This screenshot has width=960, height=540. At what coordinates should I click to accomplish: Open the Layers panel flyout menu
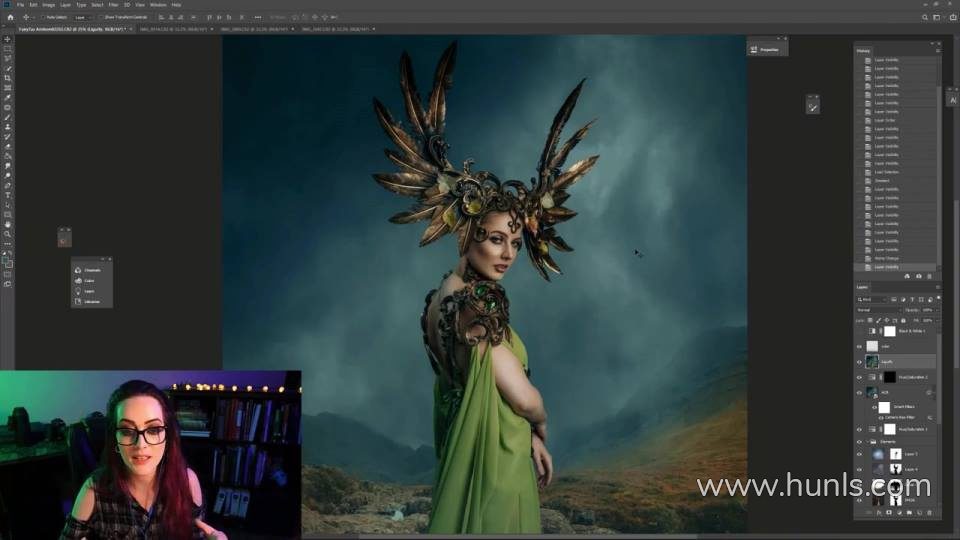(x=937, y=287)
